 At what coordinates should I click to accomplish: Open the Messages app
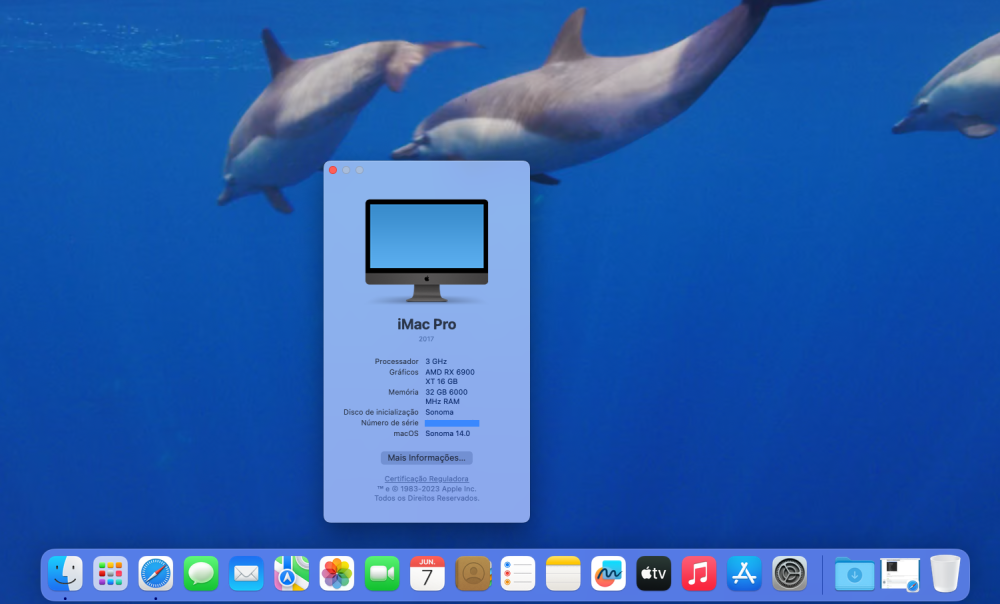(201, 573)
